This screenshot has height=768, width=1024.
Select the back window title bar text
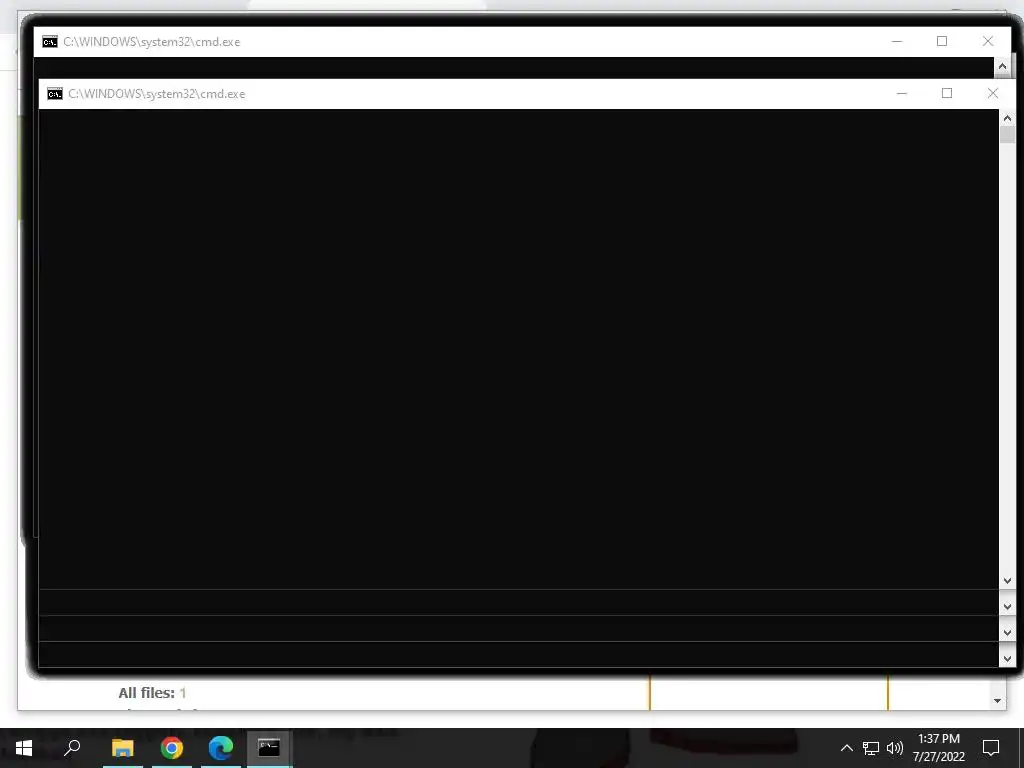tap(152, 42)
